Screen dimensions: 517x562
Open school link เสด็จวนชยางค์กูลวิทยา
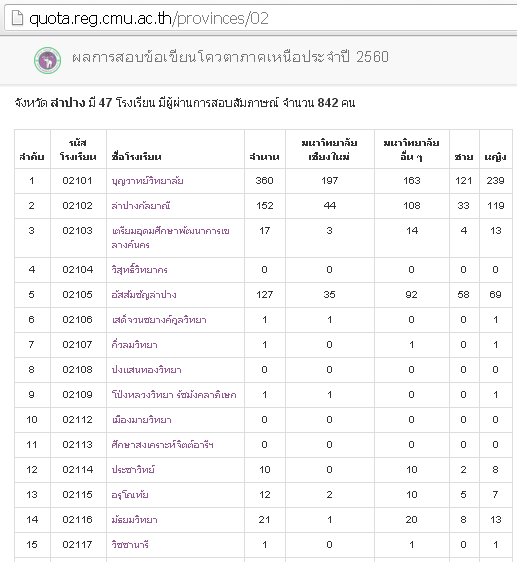click(x=159, y=320)
